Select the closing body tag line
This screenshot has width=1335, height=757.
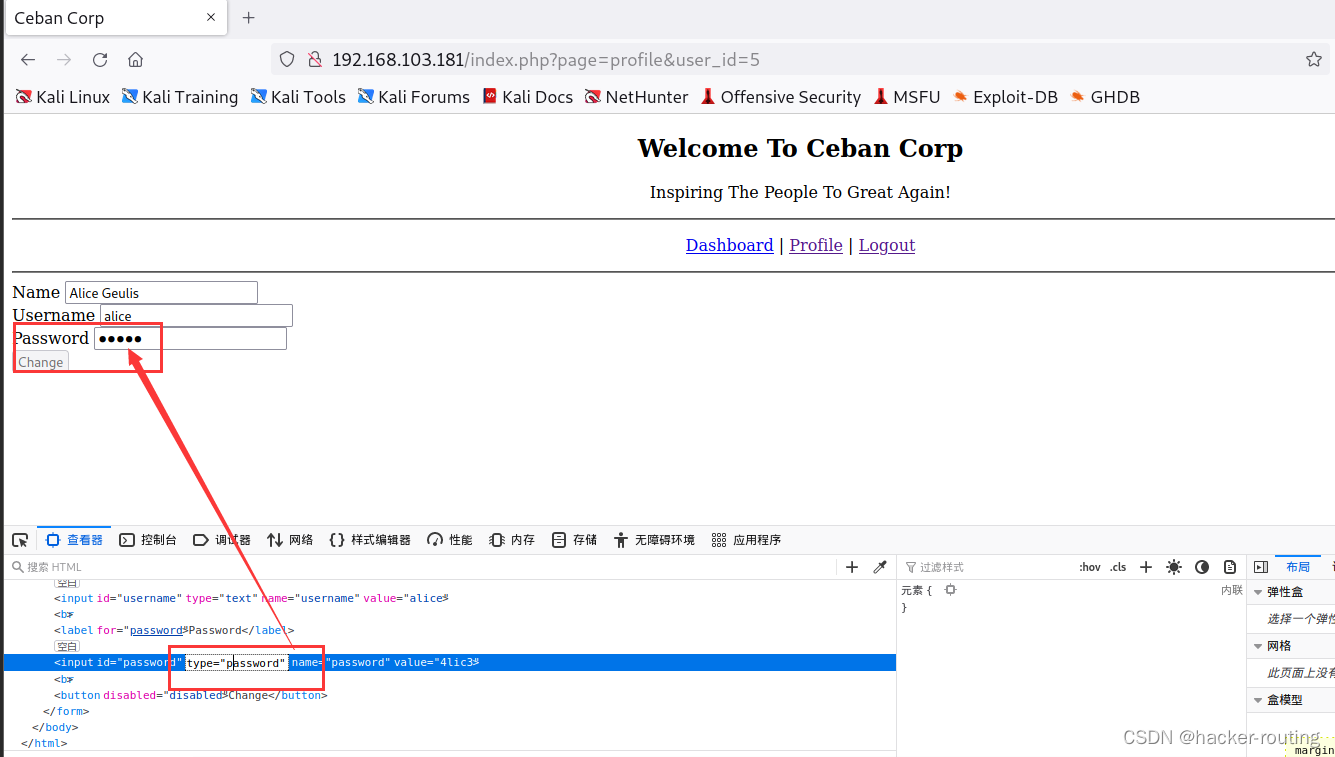click(55, 727)
